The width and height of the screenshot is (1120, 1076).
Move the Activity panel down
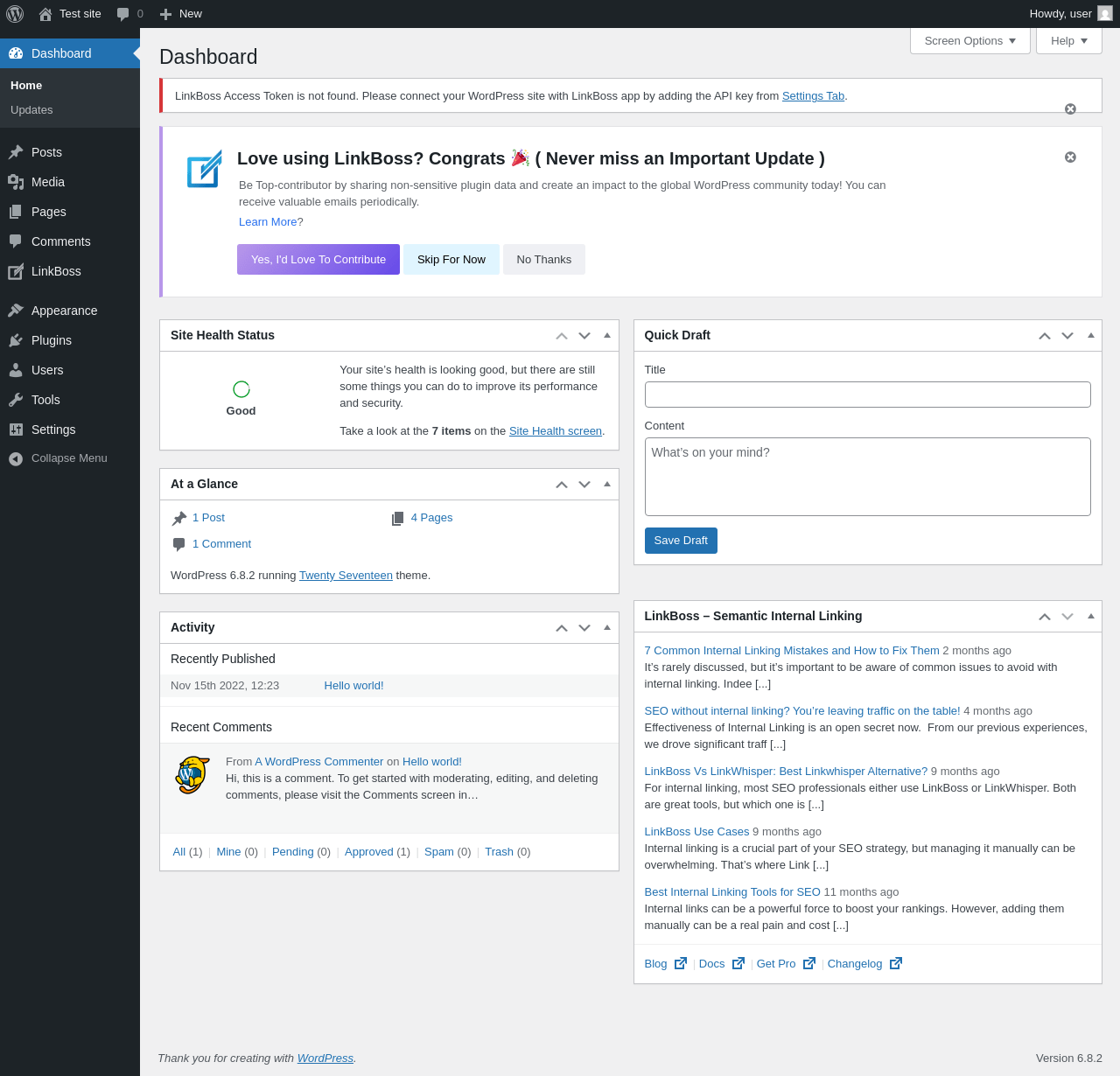click(584, 628)
